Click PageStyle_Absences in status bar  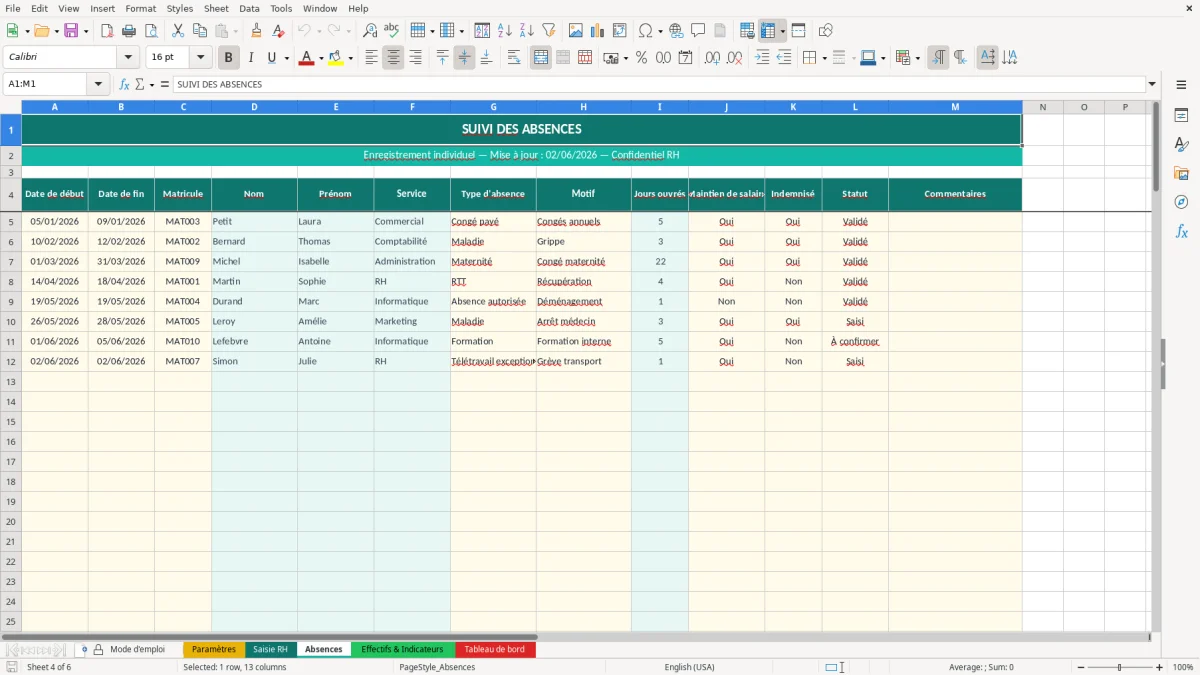click(x=437, y=667)
